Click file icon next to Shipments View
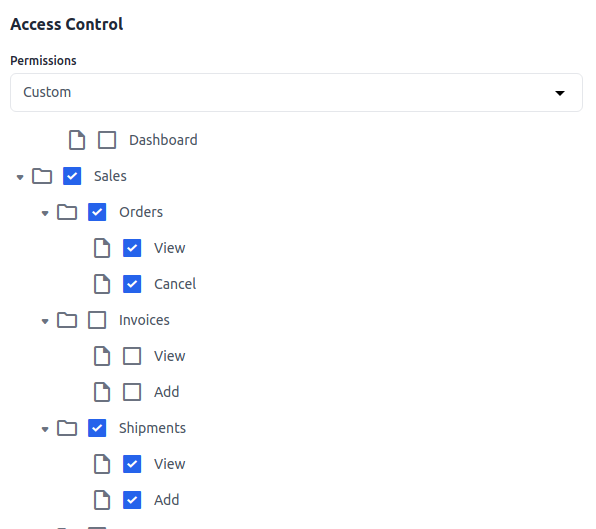 (102, 464)
